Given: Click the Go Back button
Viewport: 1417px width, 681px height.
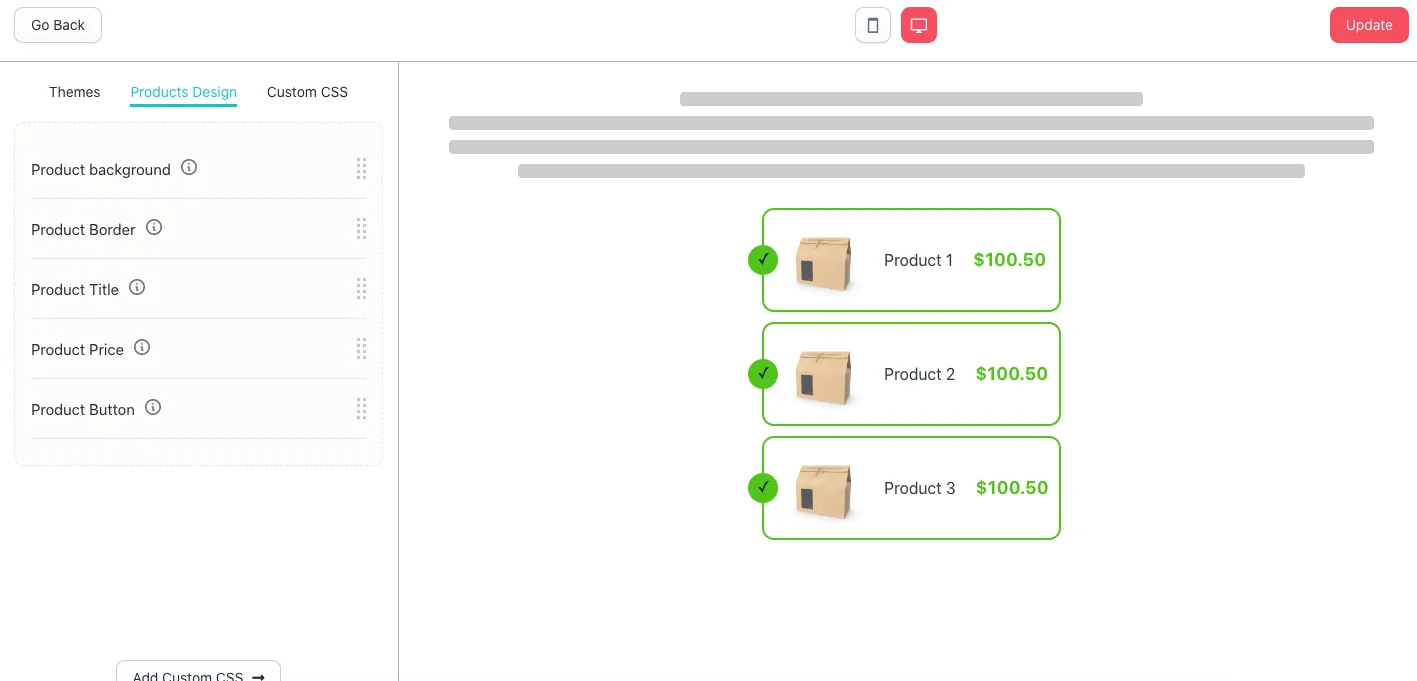Looking at the screenshot, I should tap(58, 25).
